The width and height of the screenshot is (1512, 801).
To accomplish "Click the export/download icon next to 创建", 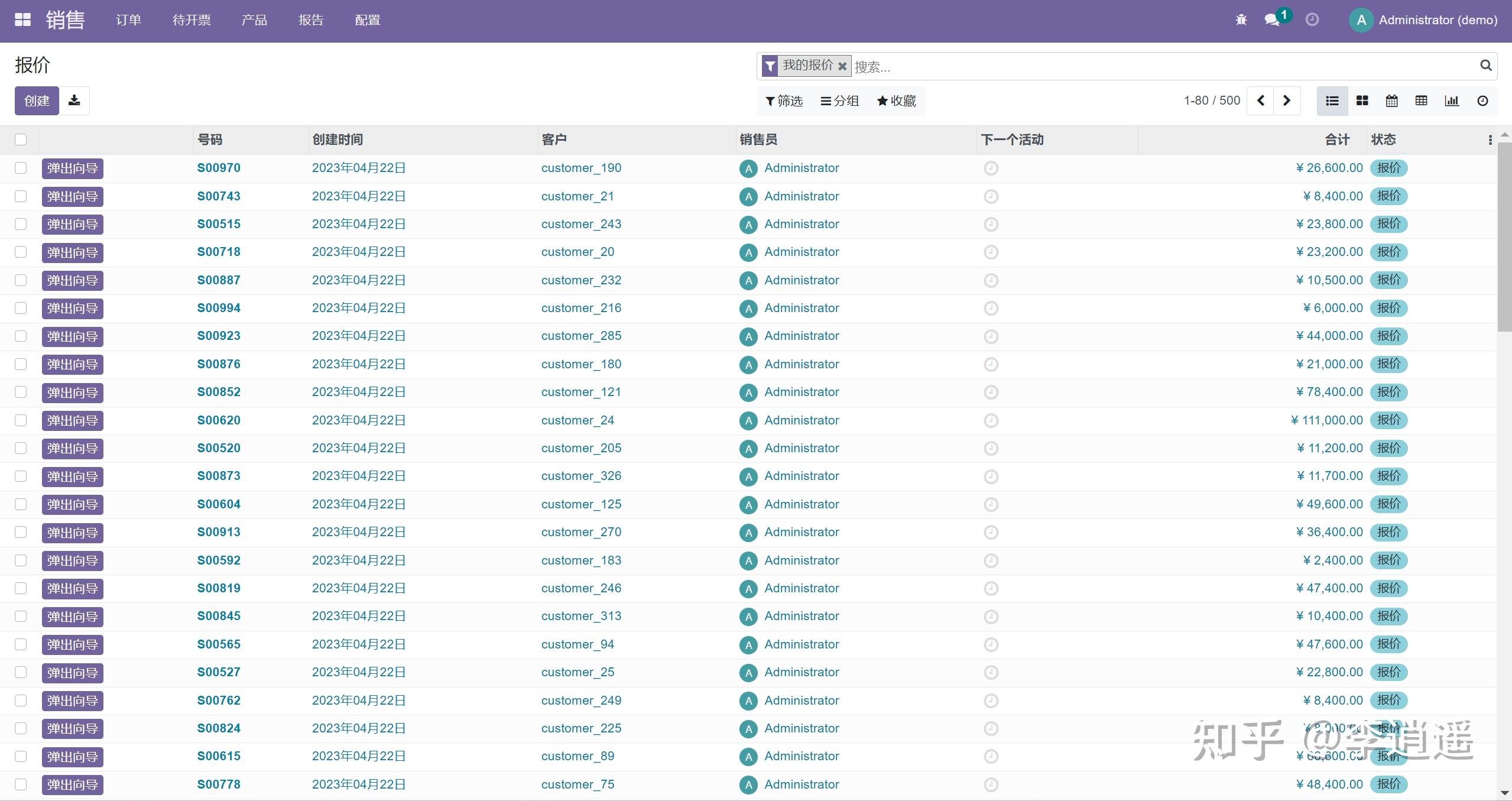I will (74, 100).
